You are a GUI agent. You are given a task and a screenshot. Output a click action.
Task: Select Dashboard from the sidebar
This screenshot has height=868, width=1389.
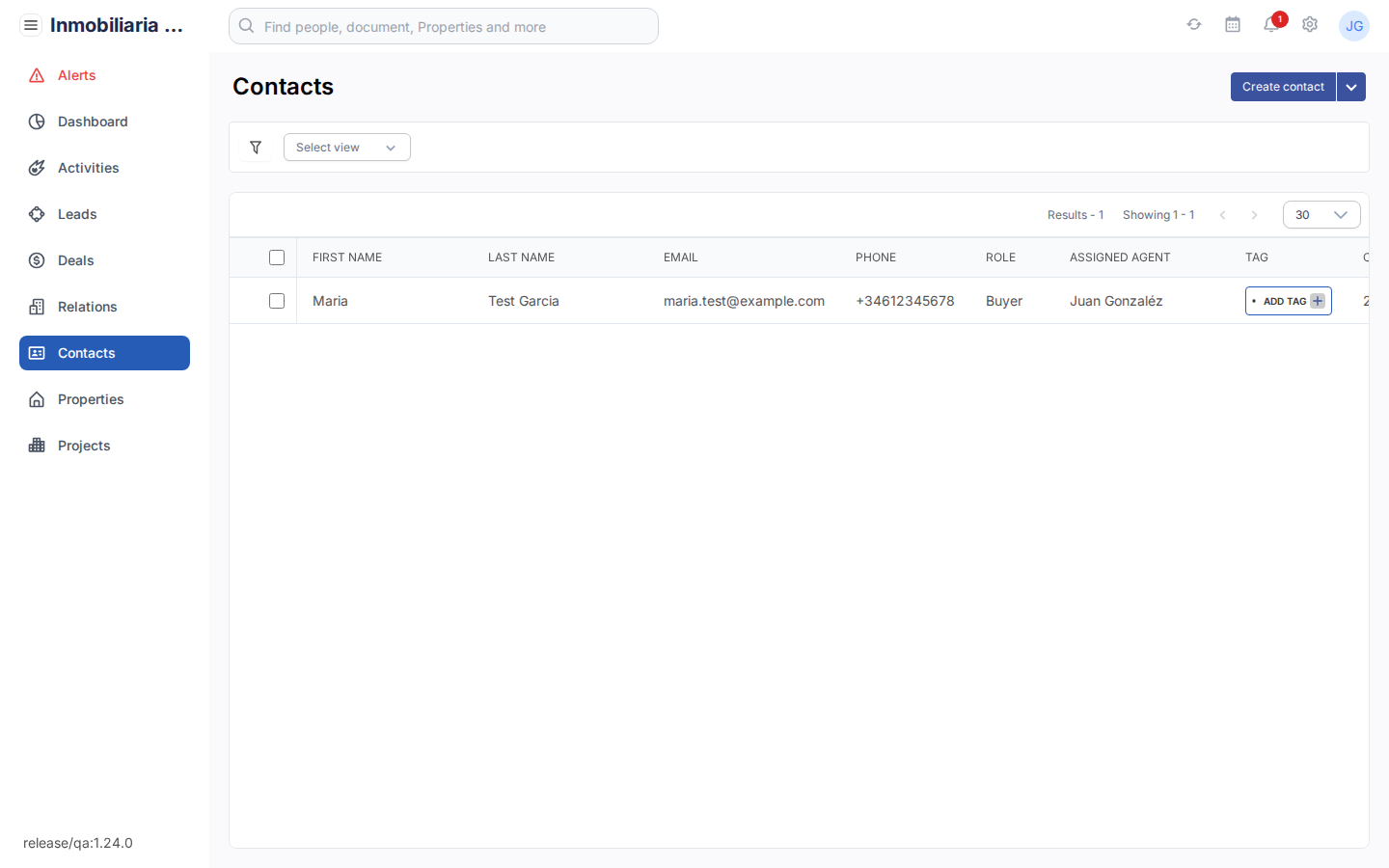point(92,122)
